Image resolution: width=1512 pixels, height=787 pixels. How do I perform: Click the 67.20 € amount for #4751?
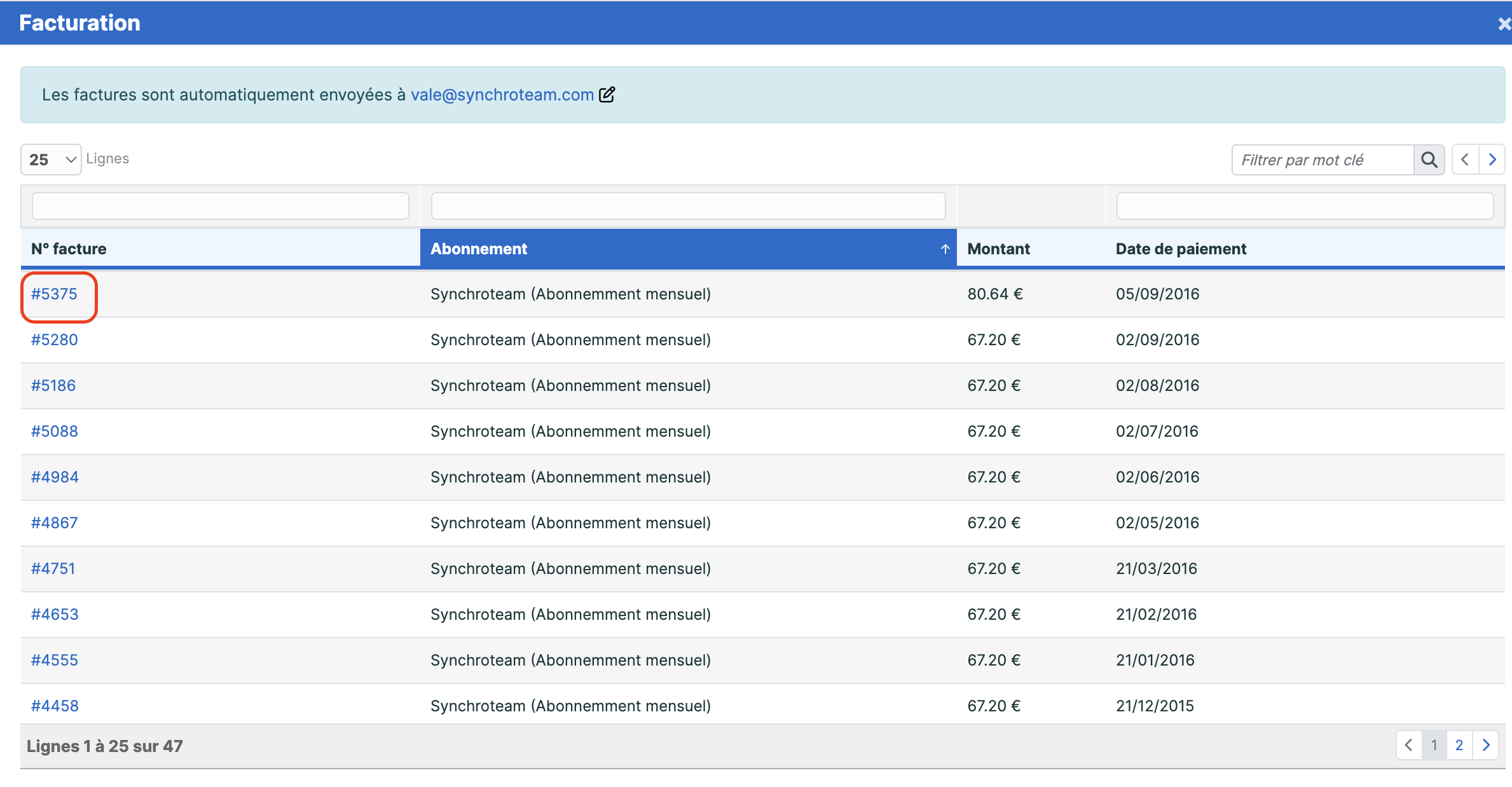[x=994, y=569]
